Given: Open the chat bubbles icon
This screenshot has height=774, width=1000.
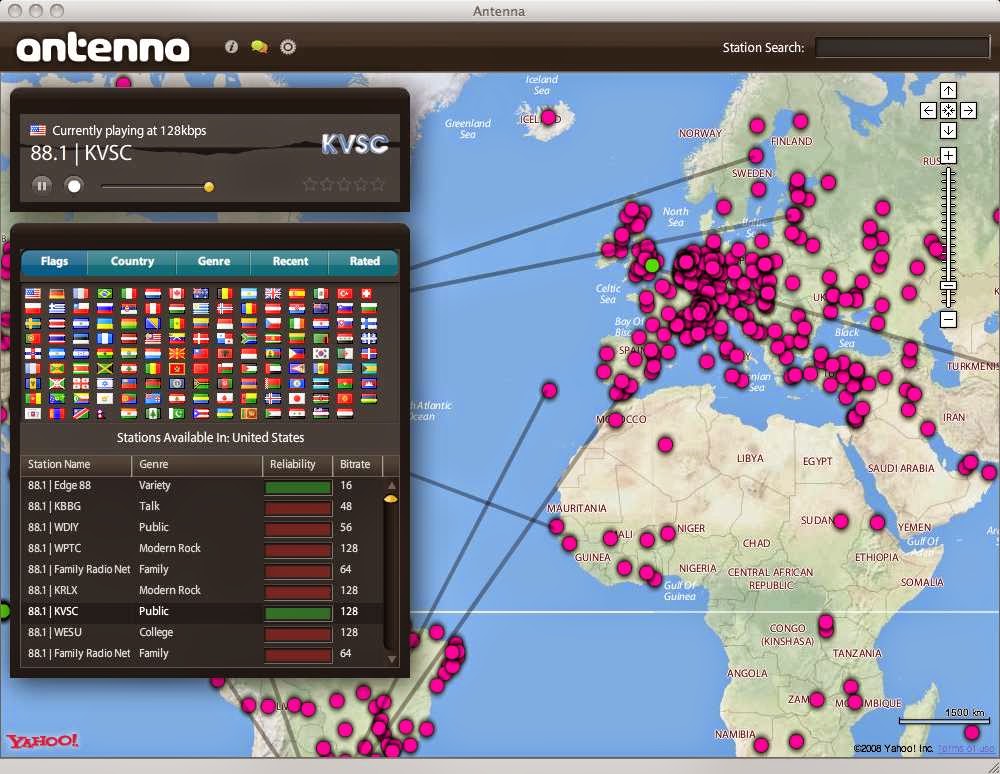Looking at the screenshot, I should [x=259, y=47].
